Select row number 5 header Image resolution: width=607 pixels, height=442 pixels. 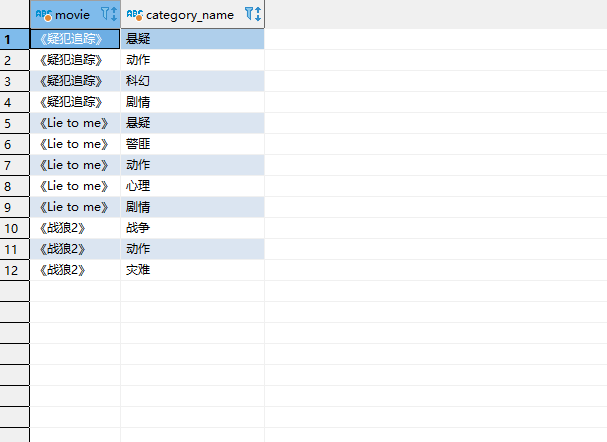point(15,123)
